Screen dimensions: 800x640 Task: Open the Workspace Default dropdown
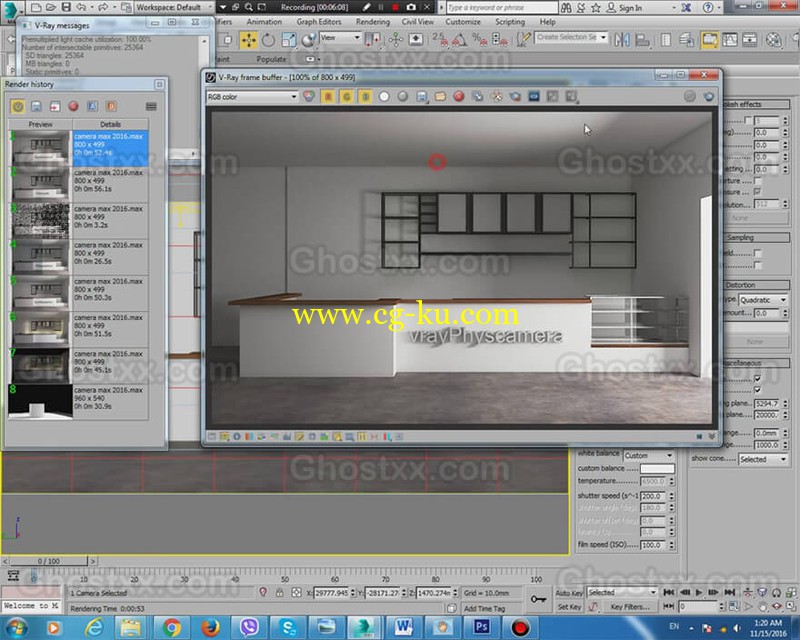pyautogui.click(x=174, y=8)
